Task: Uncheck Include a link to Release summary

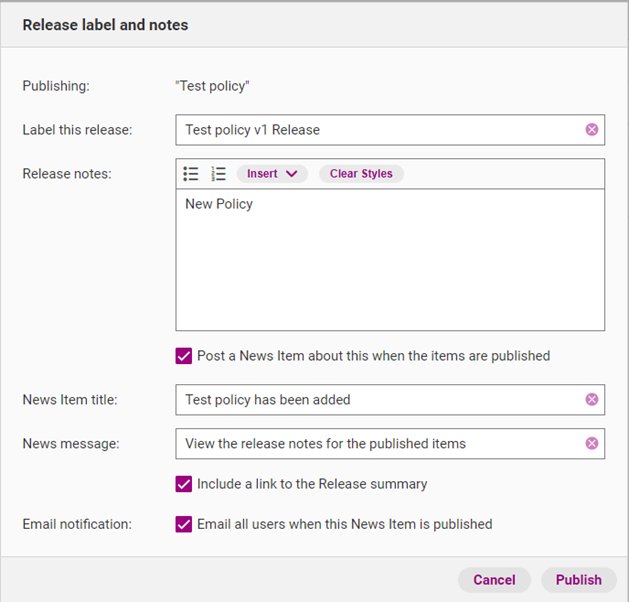Action: (184, 484)
